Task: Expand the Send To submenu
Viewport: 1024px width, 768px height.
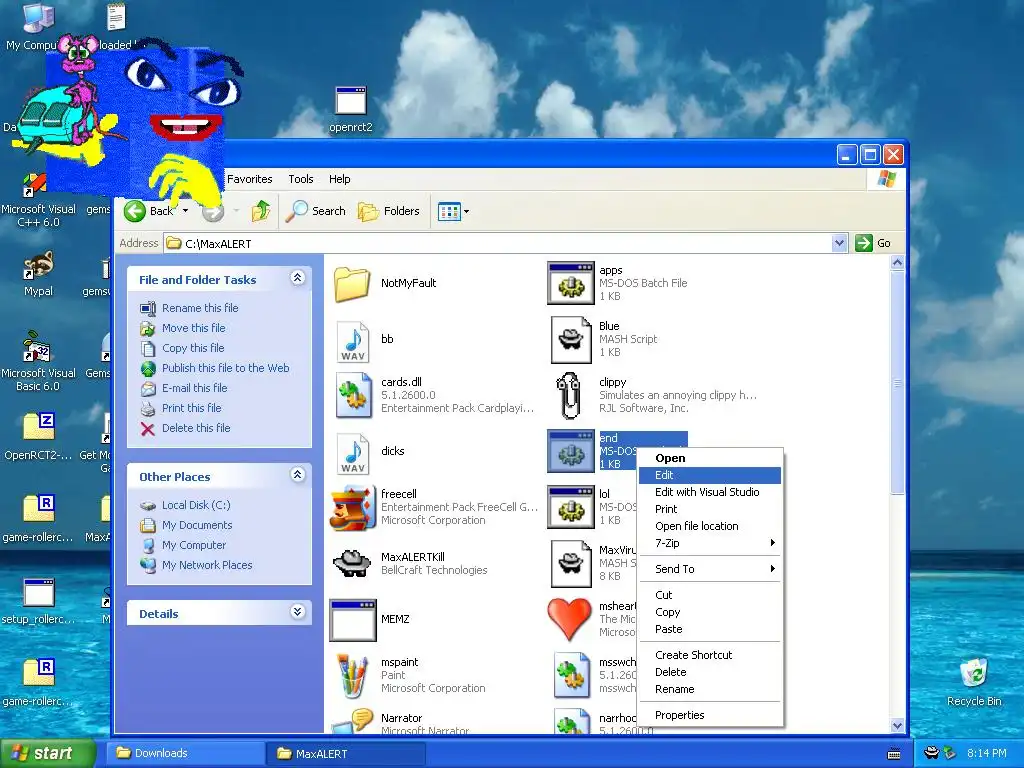Action: [710, 569]
